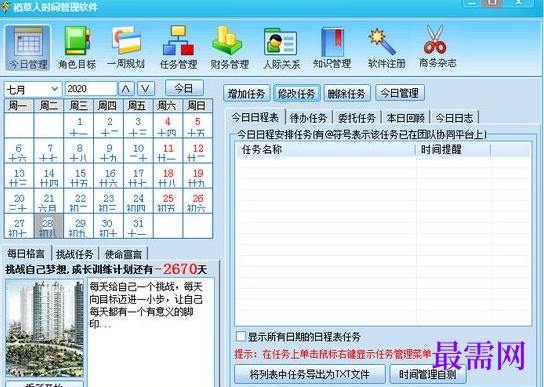Click the 今日日程安排任务 group label
The height and width of the screenshot is (387, 544).
362,134
